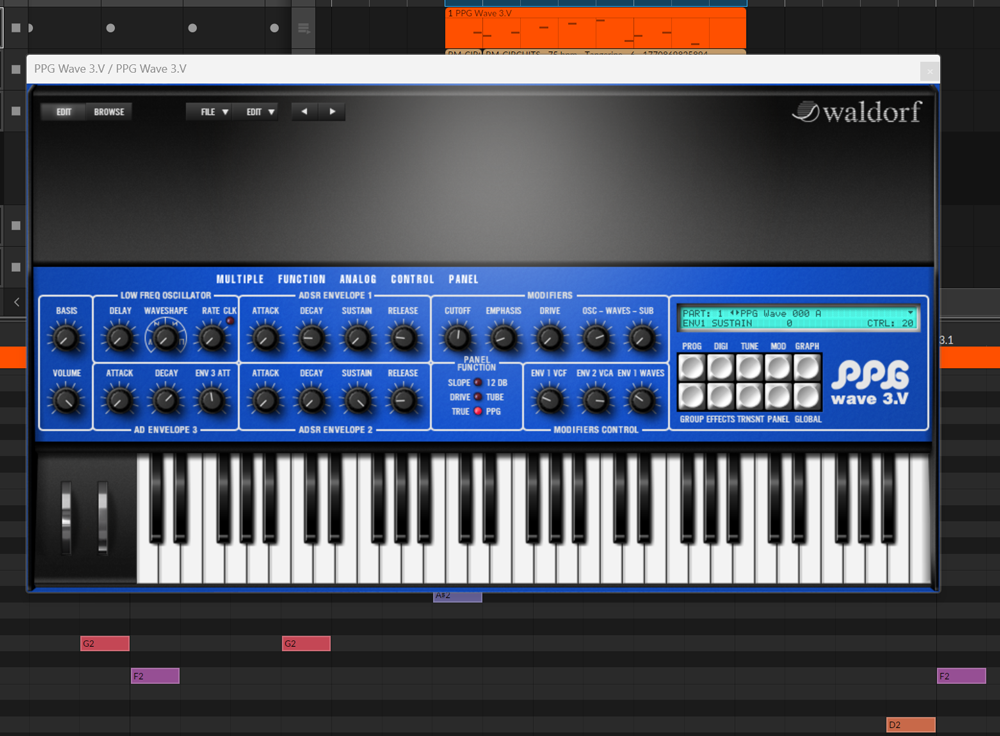
Task: Go to next preset with right arrow
Action: click(332, 112)
